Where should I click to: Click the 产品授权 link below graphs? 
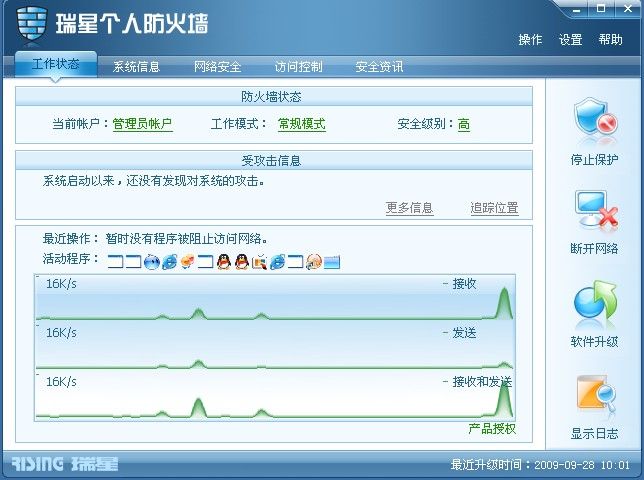492,429
